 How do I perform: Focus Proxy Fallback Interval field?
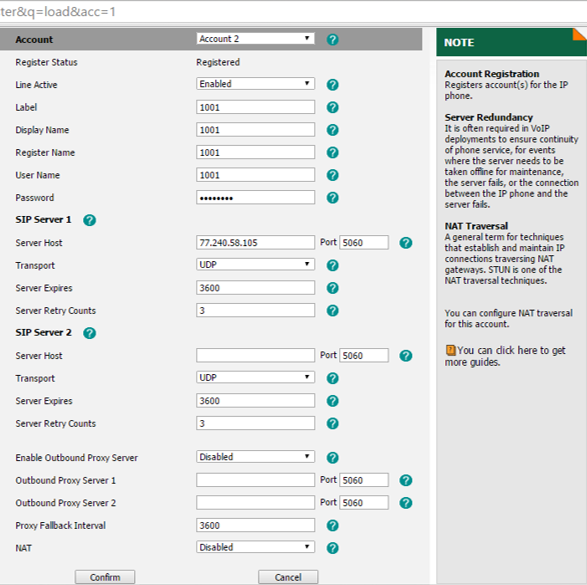(255, 525)
